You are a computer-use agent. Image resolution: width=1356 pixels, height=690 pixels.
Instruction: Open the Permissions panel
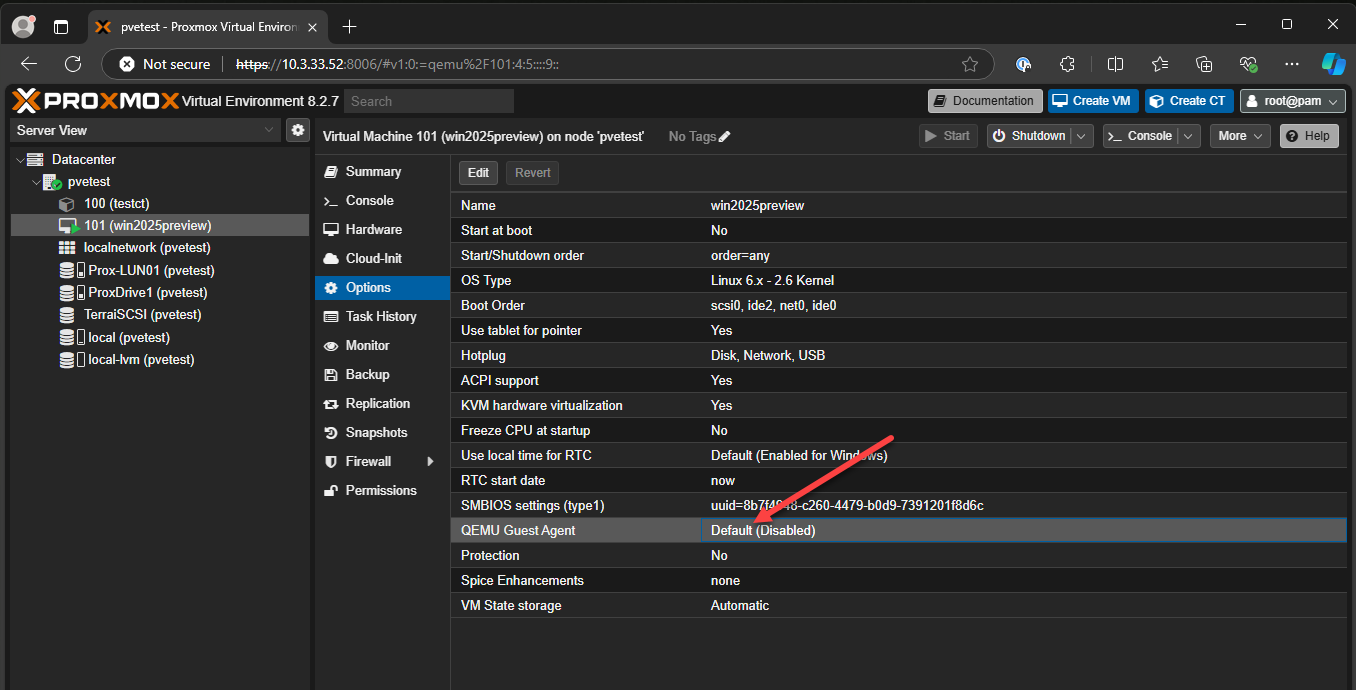[385, 490]
